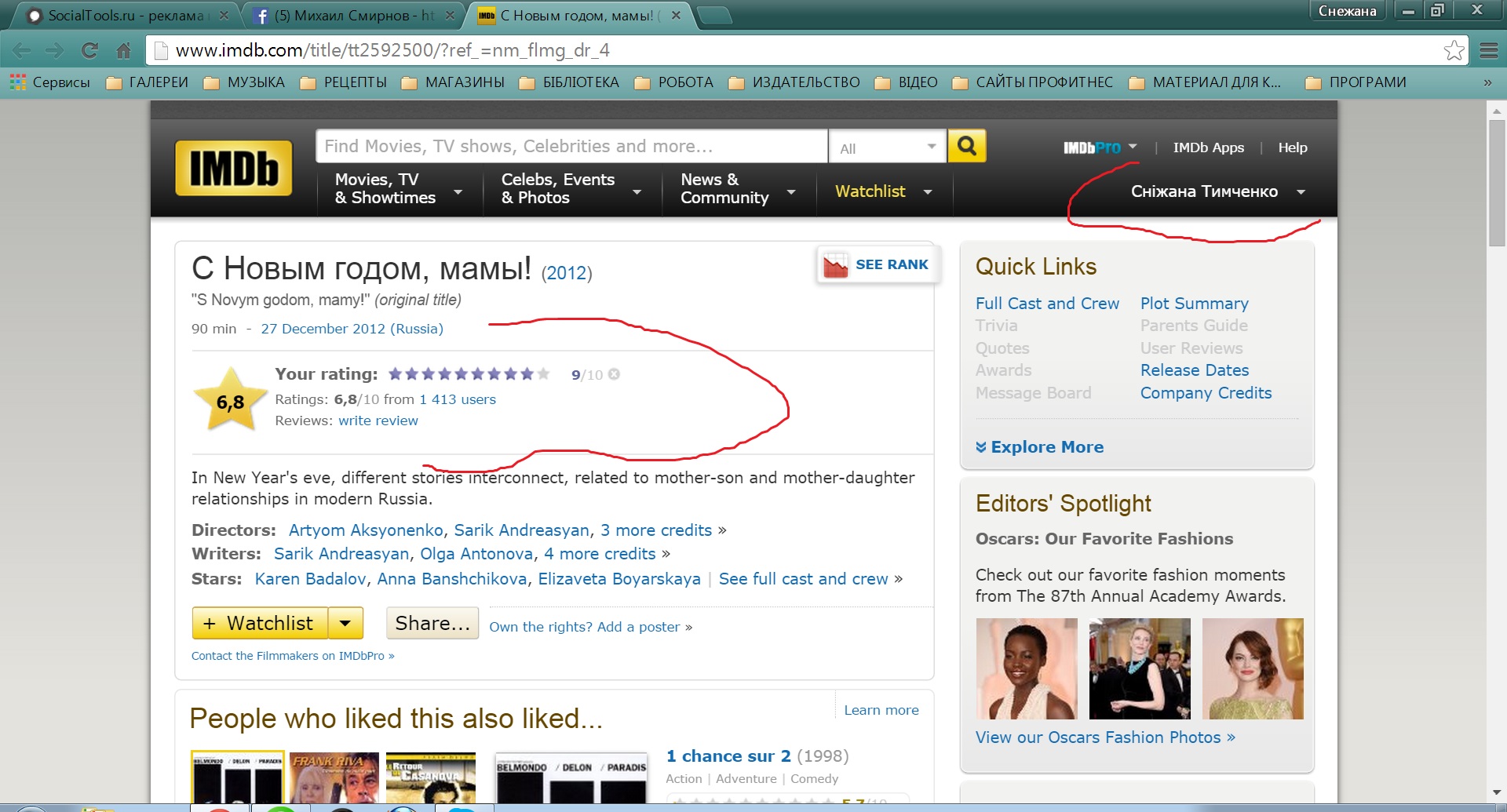The image size is (1507, 812).
Task: Show more bookmarks with the double chevron
Action: tap(1487, 82)
